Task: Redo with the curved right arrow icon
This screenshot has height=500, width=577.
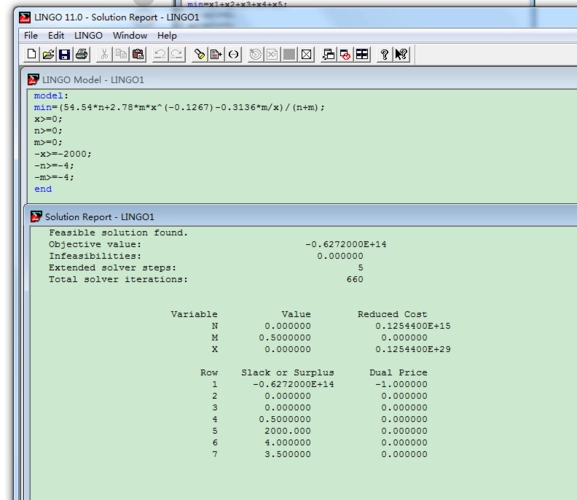Action: (177, 54)
